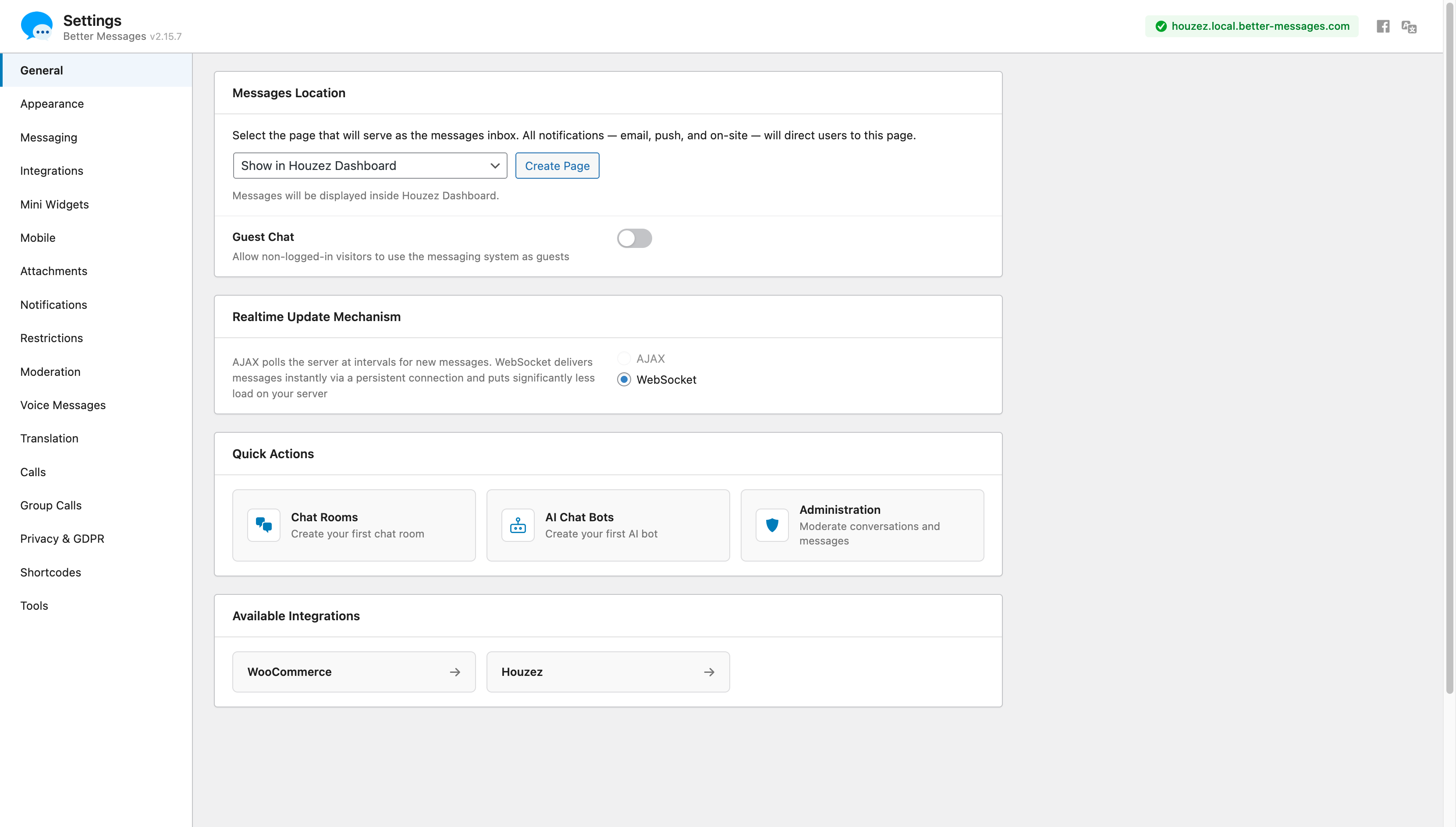Image resolution: width=1456 pixels, height=827 pixels.
Task: Click the Messages Location heading
Action: 289,92
